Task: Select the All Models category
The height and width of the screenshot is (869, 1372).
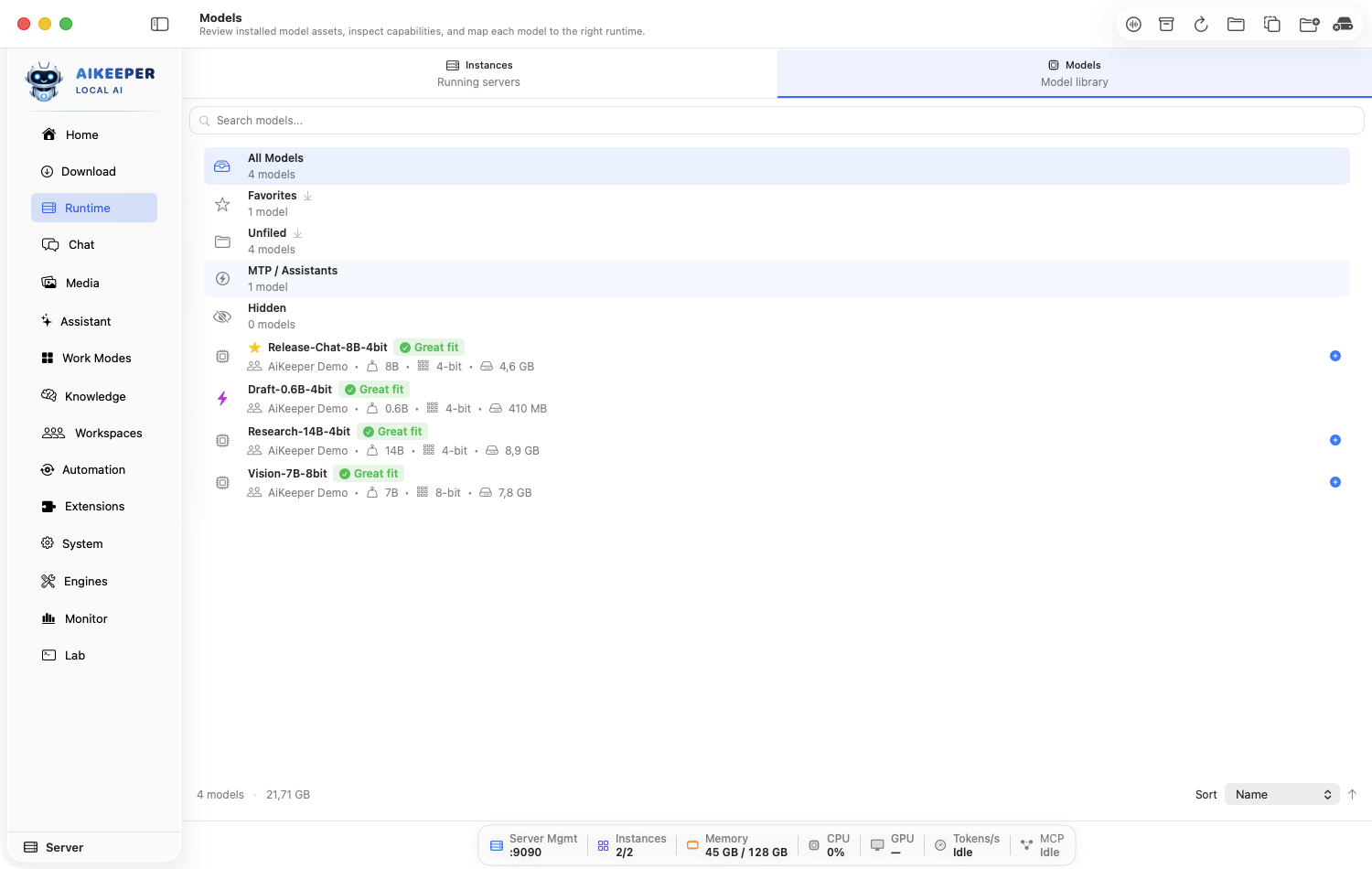Action: (x=777, y=166)
